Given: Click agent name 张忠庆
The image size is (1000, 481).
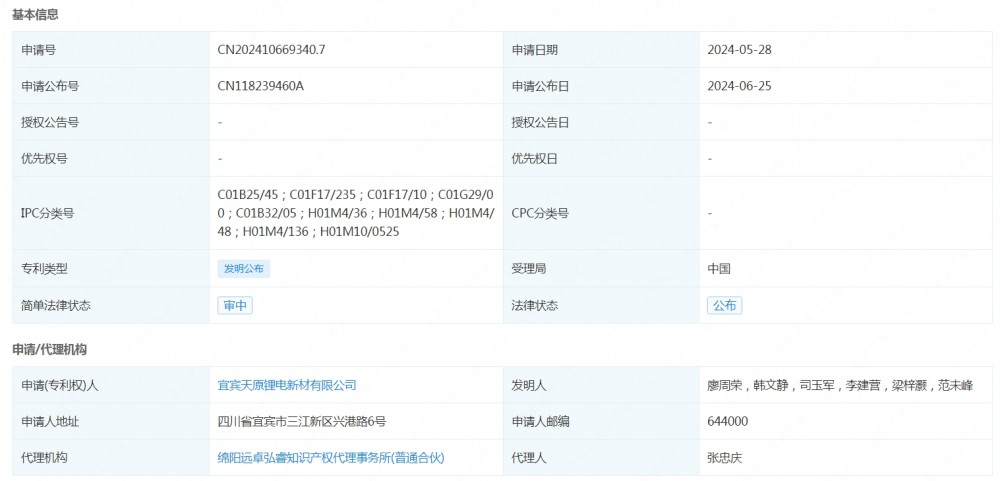Looking at the screenshot, I should point(725,458).
